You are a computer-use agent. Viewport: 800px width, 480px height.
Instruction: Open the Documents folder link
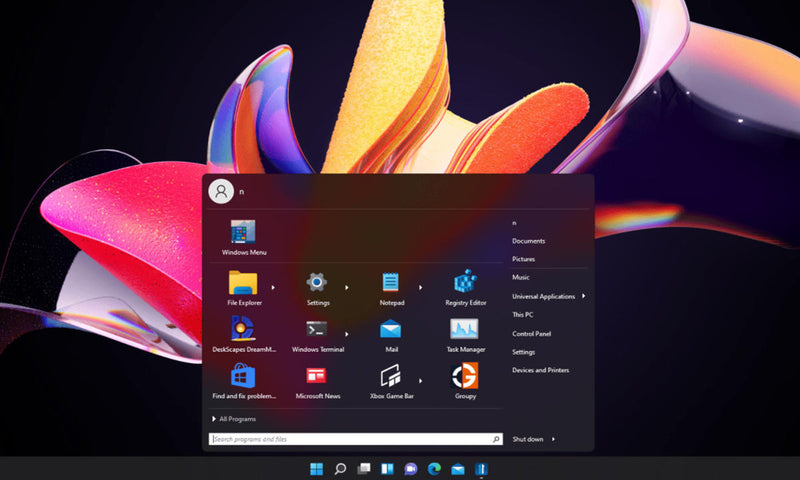point(529,241)
